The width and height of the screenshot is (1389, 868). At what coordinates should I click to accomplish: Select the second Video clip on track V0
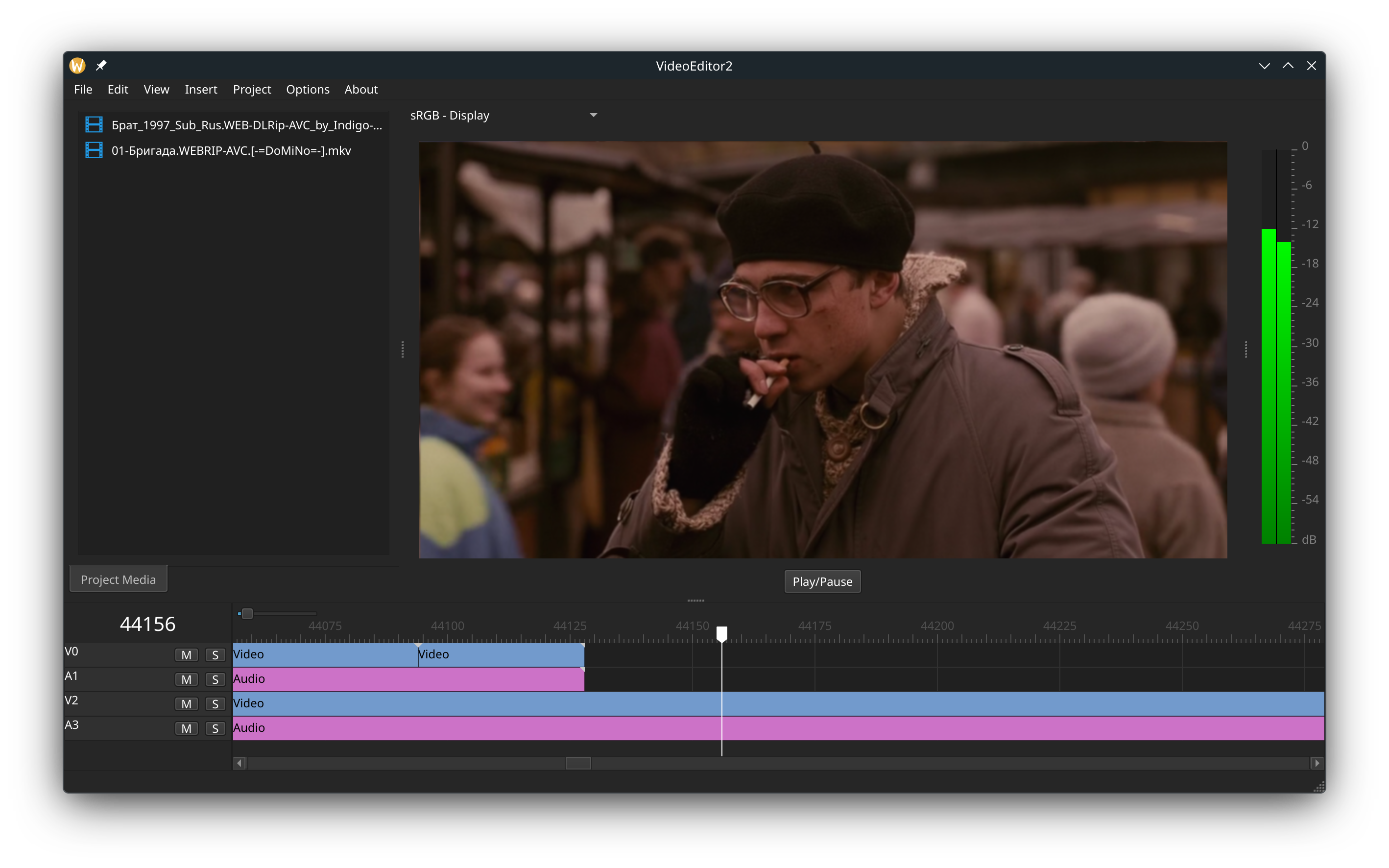click(x=501, y=655)
